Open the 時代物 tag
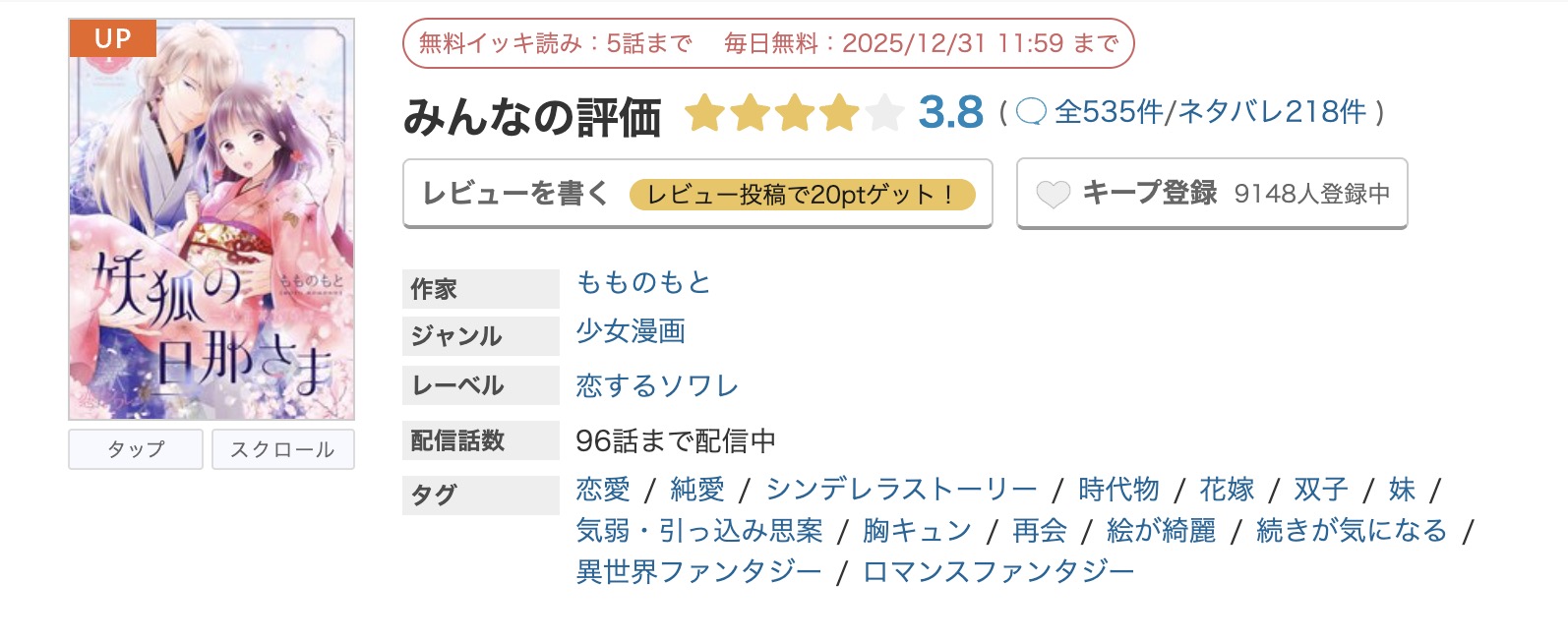Viewport: 1568px width, 641px height. click(1118, 490)
